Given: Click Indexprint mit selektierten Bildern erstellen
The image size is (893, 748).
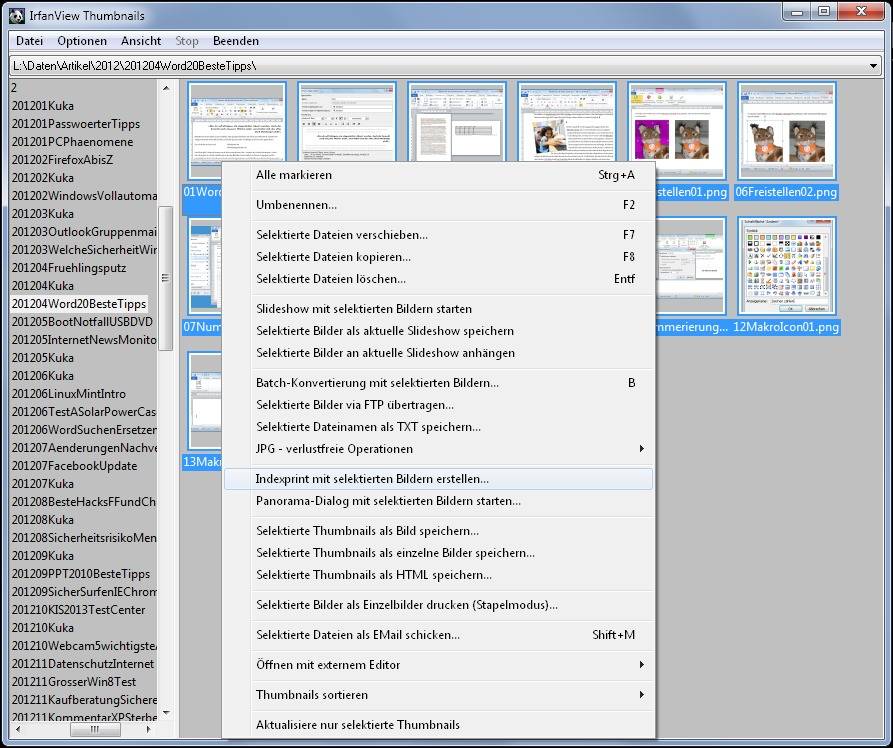Looking at the screenshot, I should point(439,479).
